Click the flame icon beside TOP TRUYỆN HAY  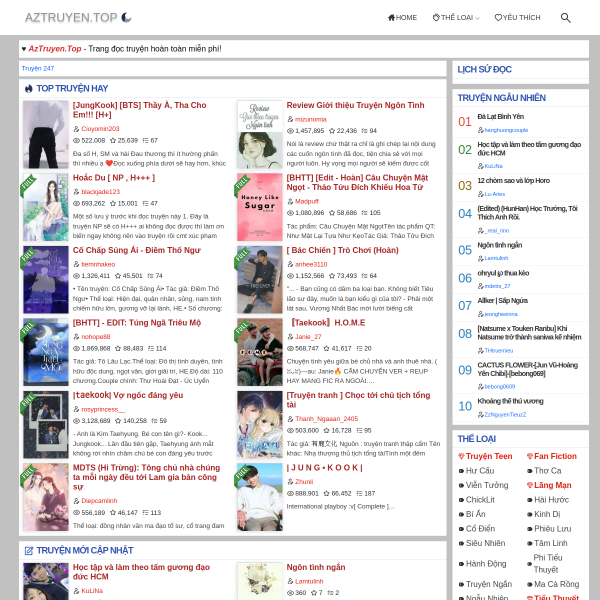click(x=29, y=89)
